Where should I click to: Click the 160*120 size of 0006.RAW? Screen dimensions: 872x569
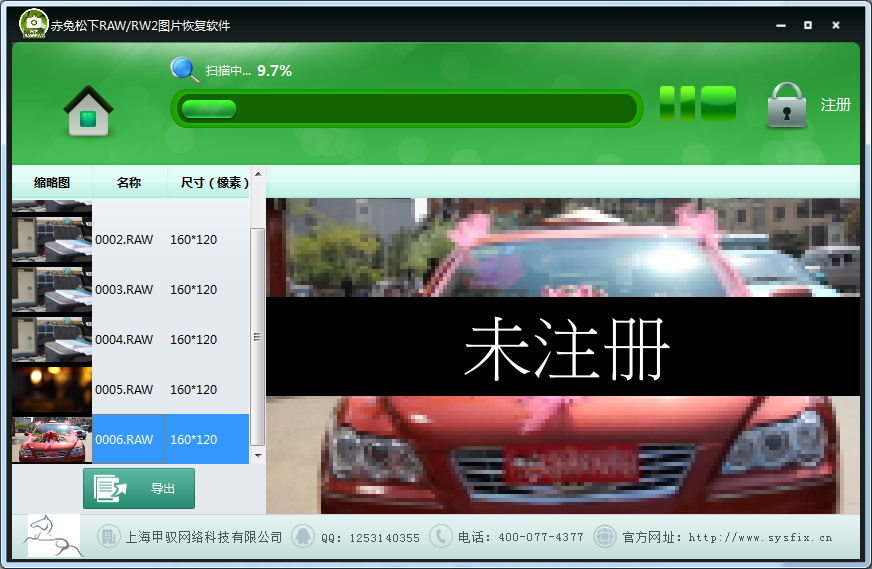(x=194, y=439)
